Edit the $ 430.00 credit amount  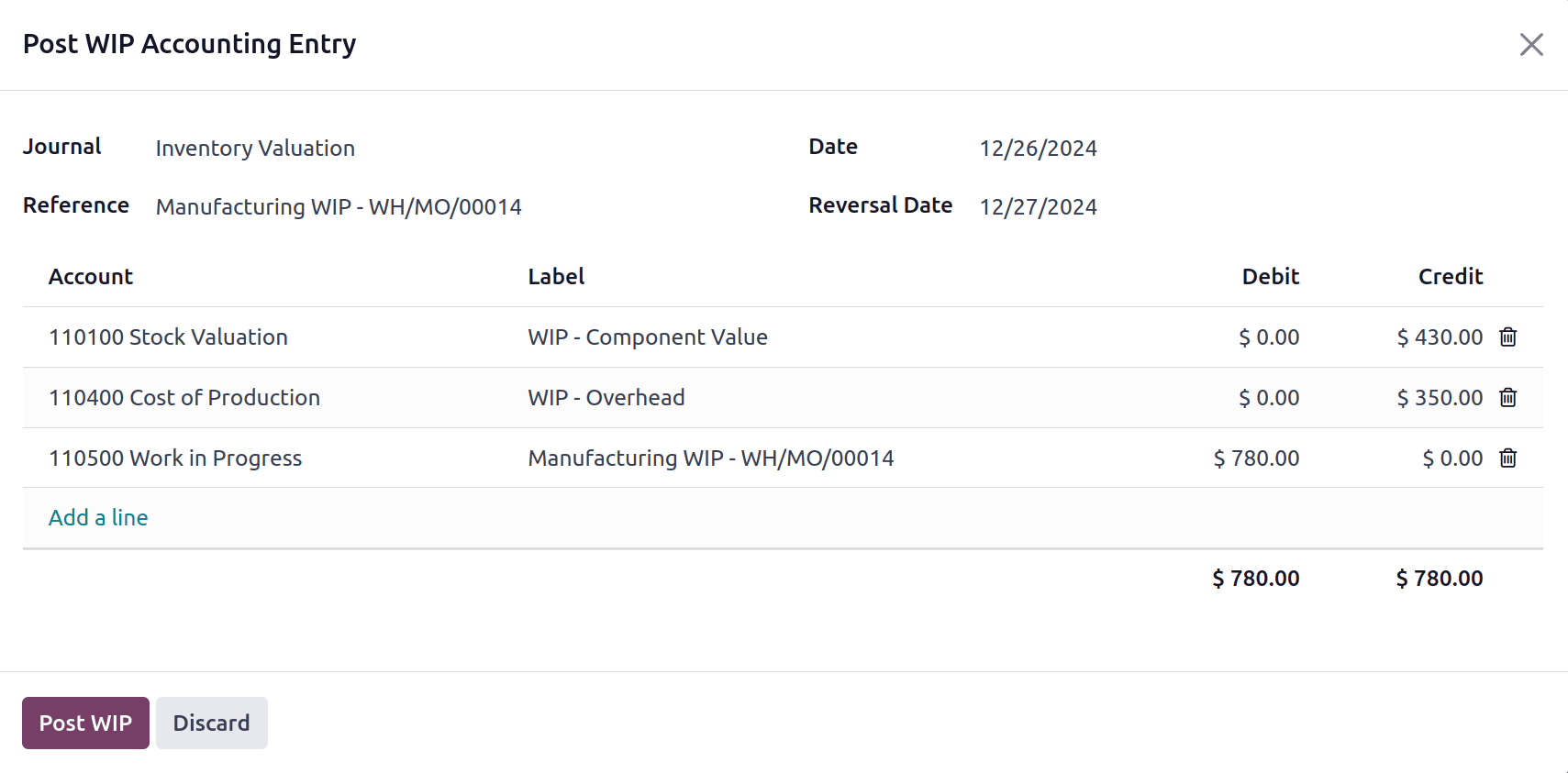coord(1439,337)
